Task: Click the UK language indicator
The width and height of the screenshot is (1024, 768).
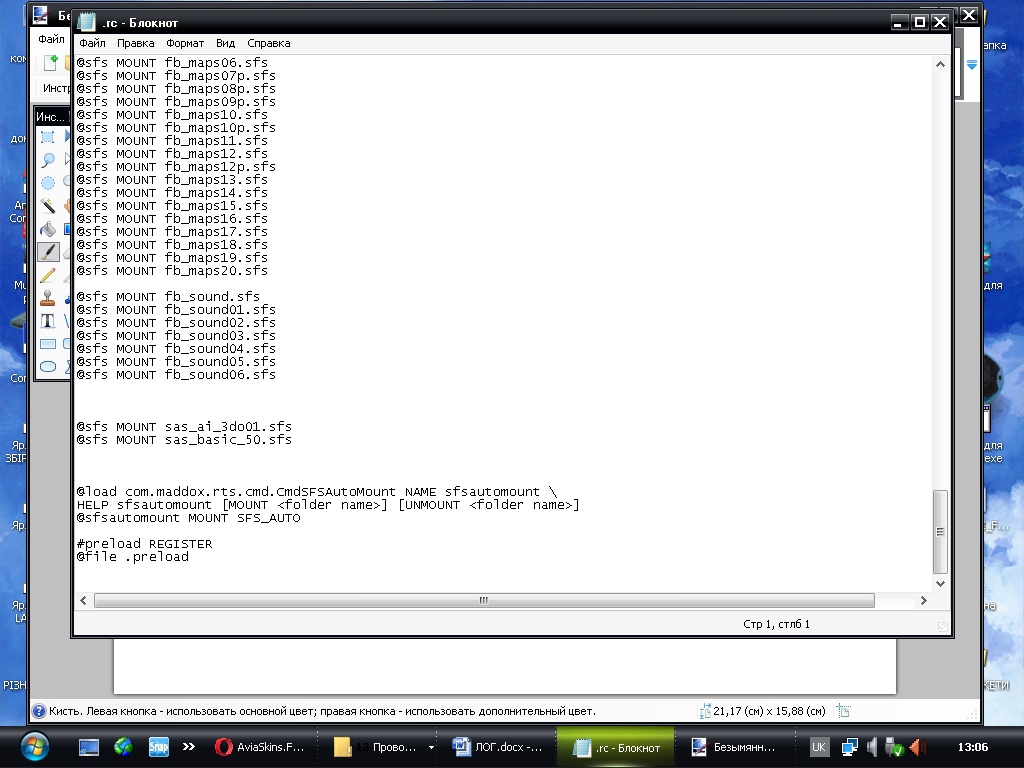Action: pos(819,747)
